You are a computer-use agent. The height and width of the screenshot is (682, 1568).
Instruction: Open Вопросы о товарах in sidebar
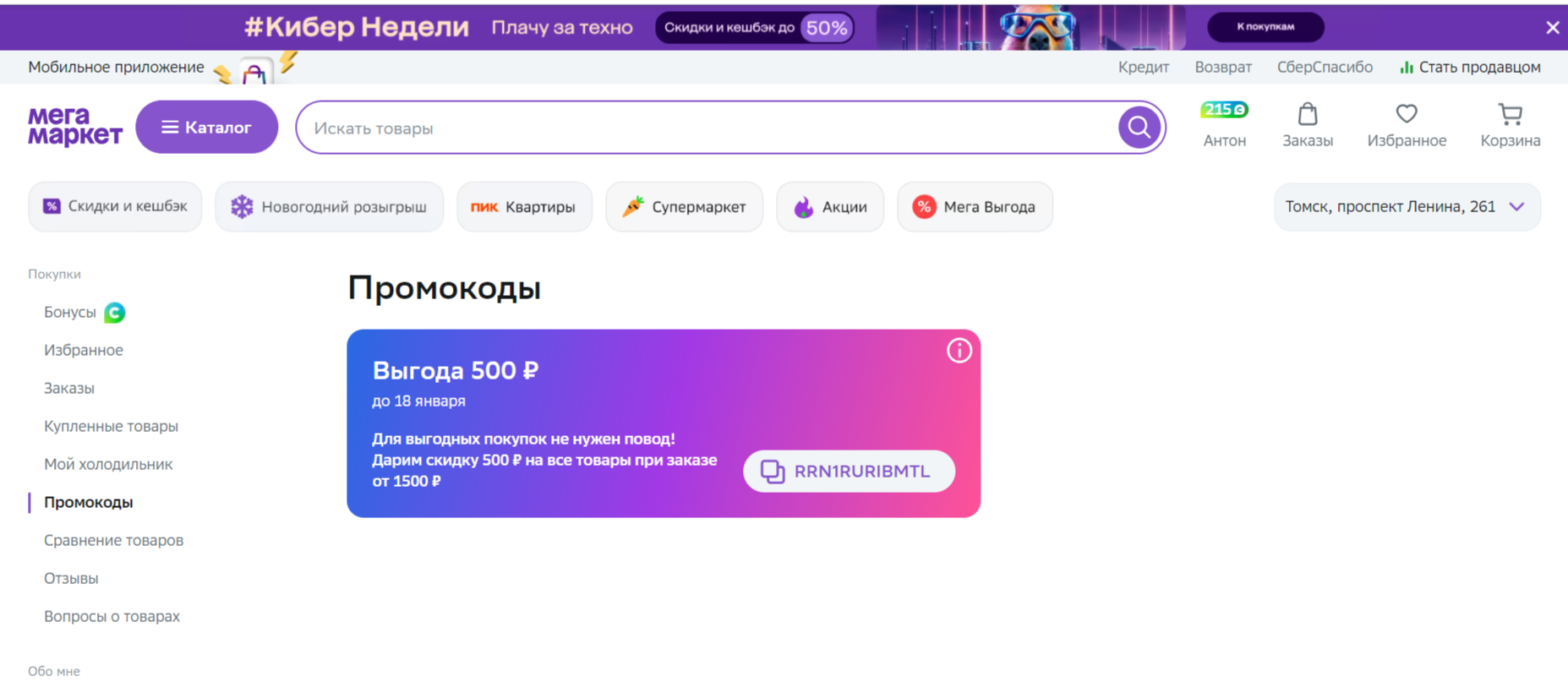[x=112, y=616]
